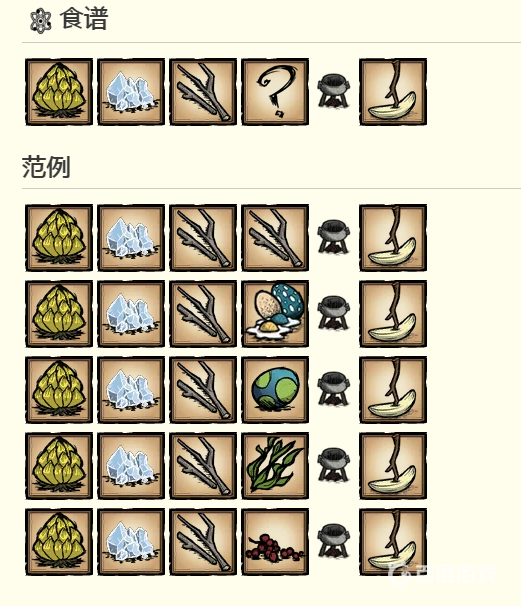
Task: Click the 范例 section heading
Action: point(46,167)
